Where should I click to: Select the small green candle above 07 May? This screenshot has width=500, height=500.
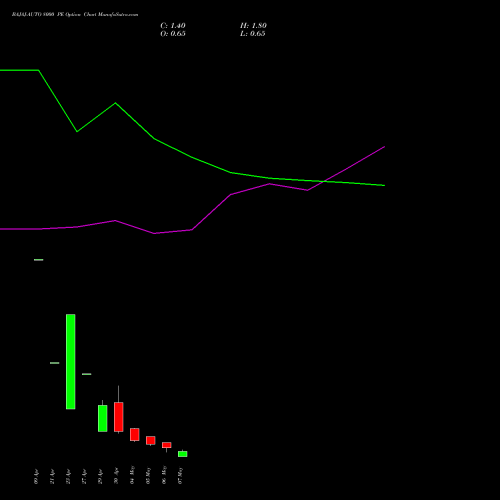tap(183, 454)
